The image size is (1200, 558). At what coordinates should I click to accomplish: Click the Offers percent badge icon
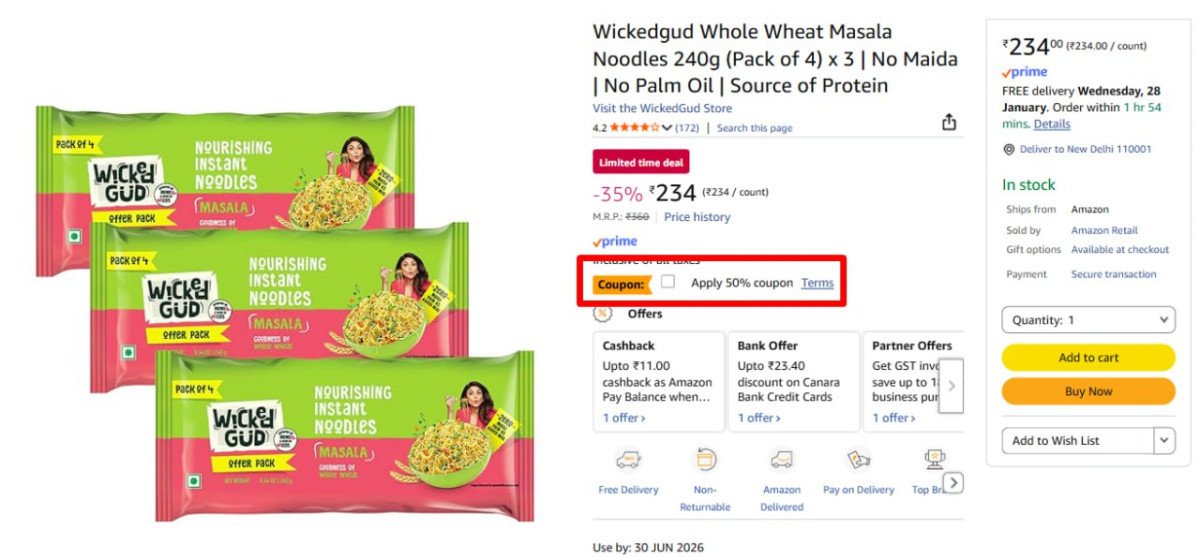[x=603, y=313]
